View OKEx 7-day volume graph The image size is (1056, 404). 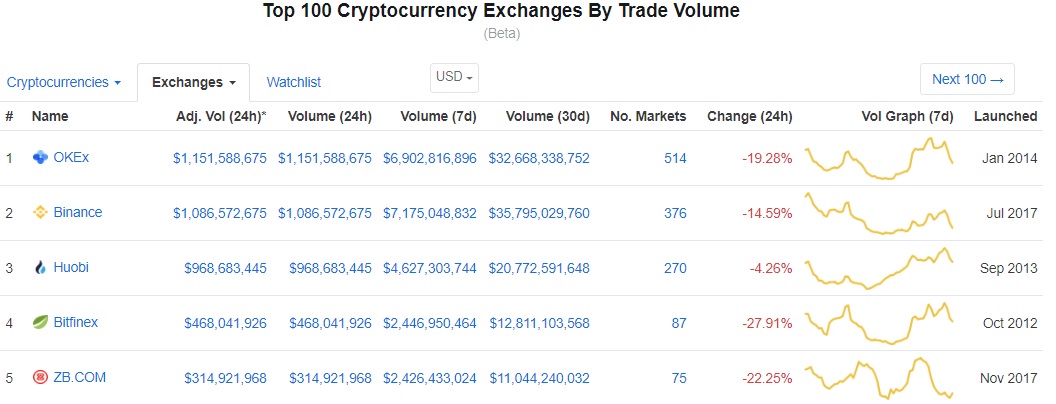pyautogui.click(x=880, y=158)
